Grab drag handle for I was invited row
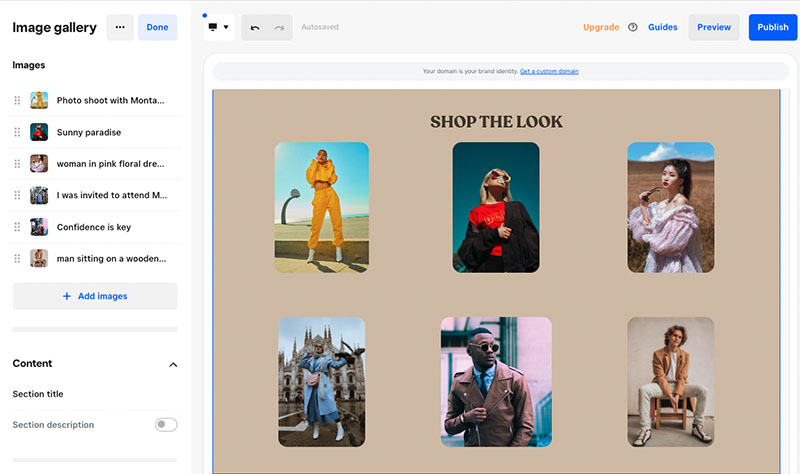This screenshot has width=800, height=474. point(17,195)
